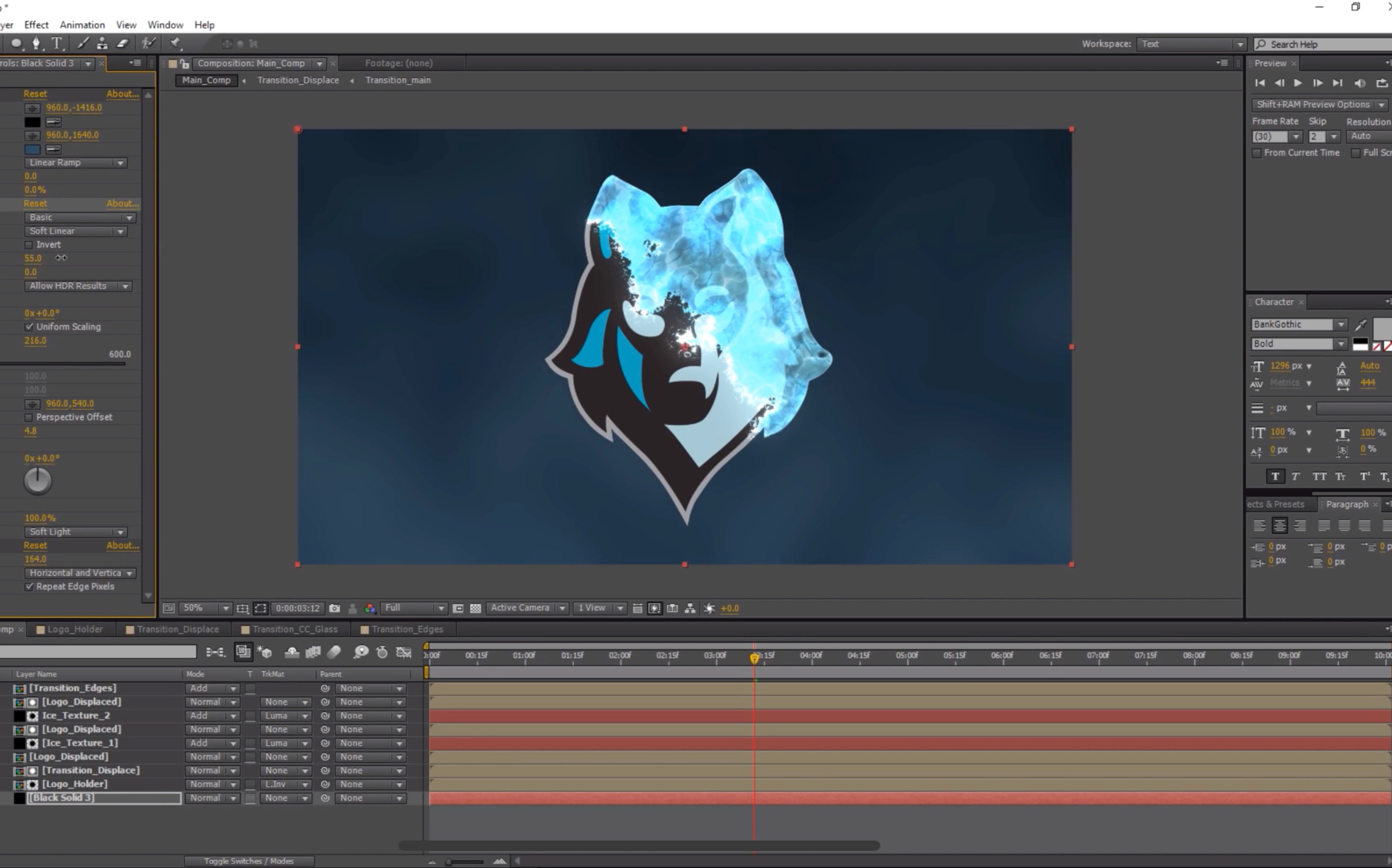
Task: Enable the From Current Time checkbox
Action: pos(1257,153)
